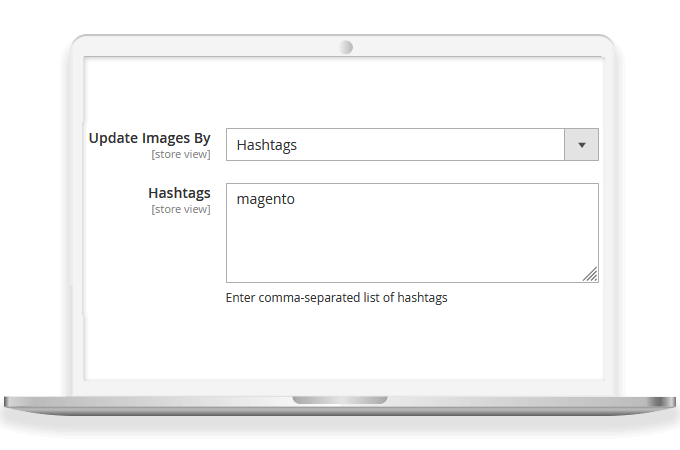The width and height of the screenshot is (680, 450).
Task: Click [store view] under Update Images By
Action: (x=180, y=155)
